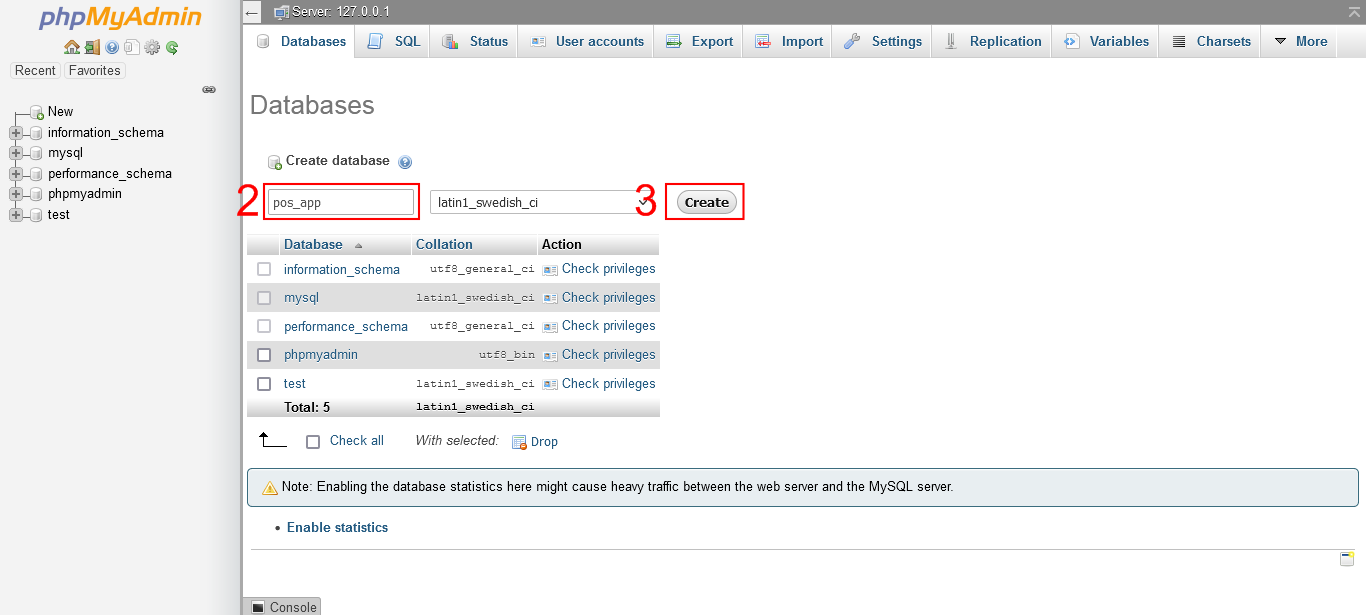
Task: Open the Export tab
Action: pos(699,42)
